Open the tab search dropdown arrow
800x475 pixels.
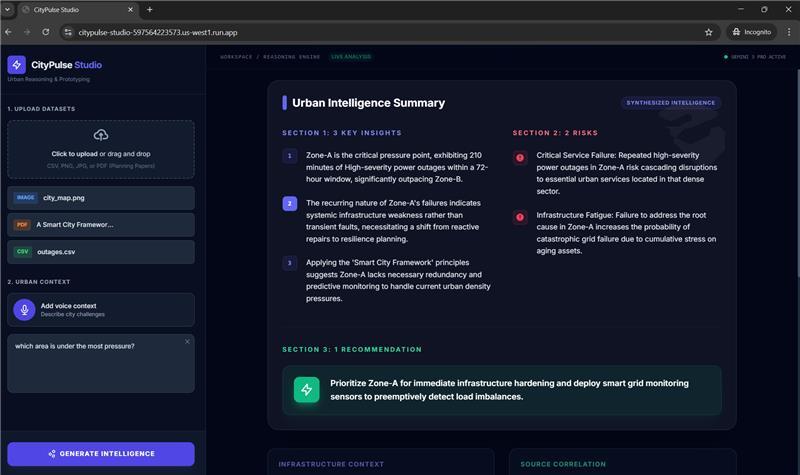pyautogui.click(x=7, y=9)
